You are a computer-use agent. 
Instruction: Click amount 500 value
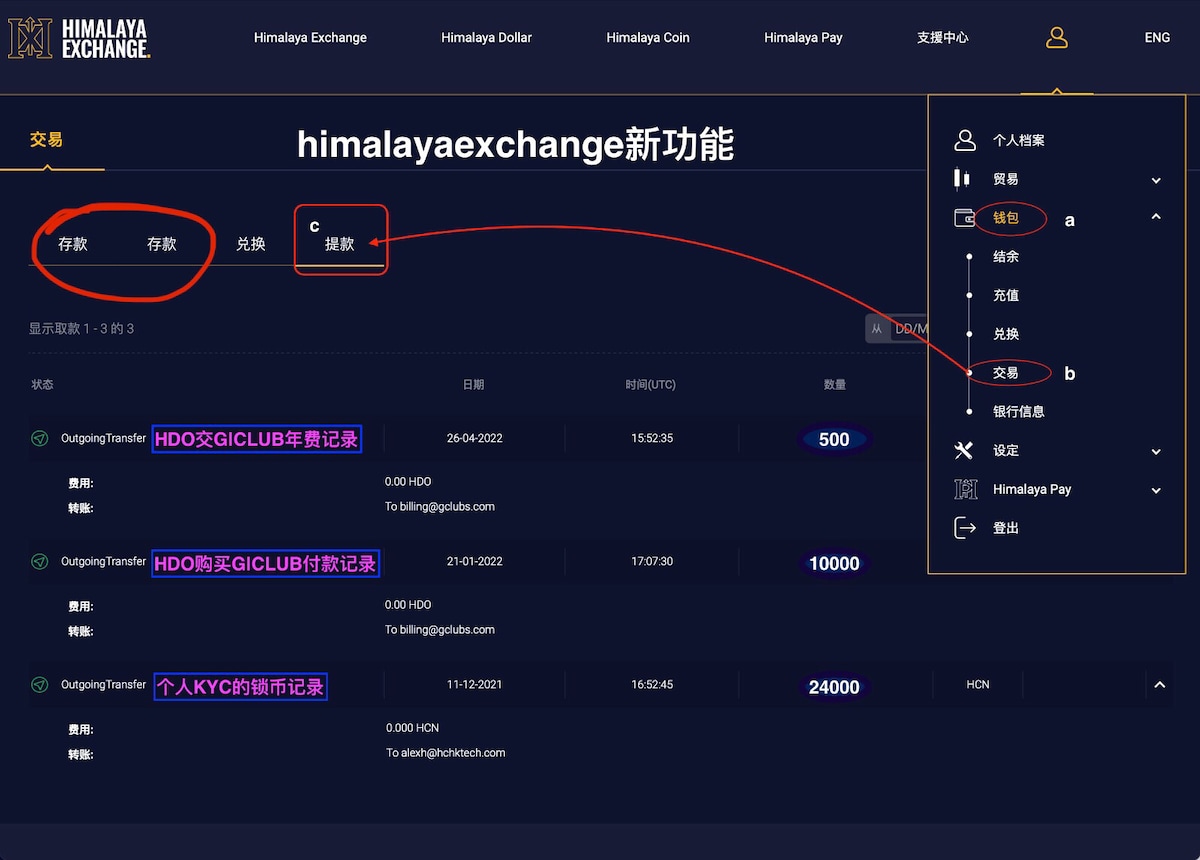[834, 439]
